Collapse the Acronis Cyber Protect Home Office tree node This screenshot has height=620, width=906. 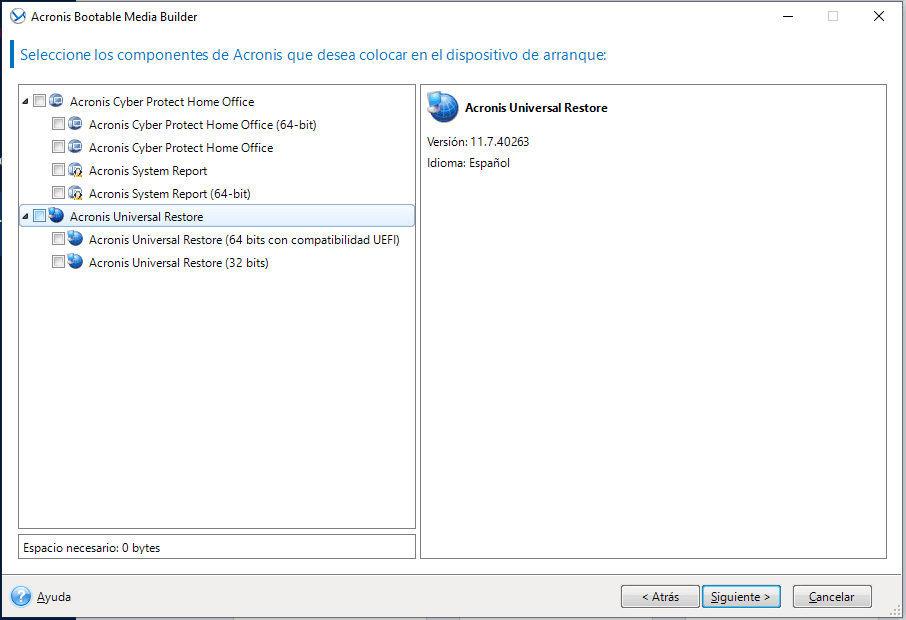click(25, 102)
